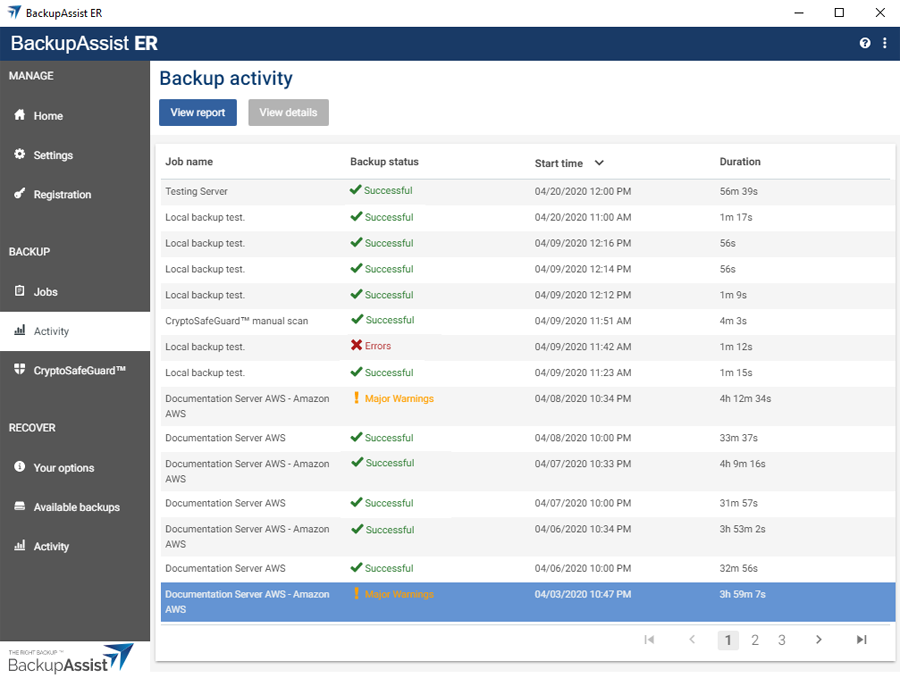Click the Errors status text
The width and height of the screenshot is (900, 678).
378,346
